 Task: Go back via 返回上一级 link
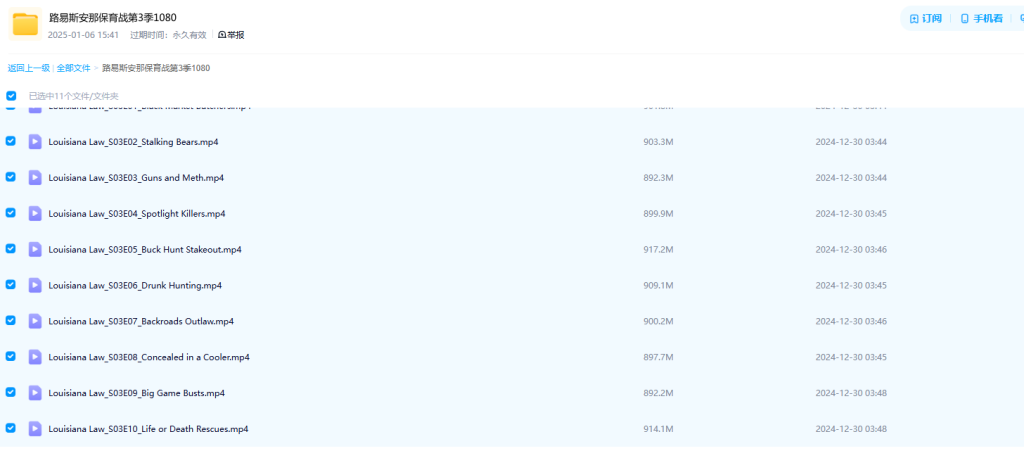click(29, 68)
